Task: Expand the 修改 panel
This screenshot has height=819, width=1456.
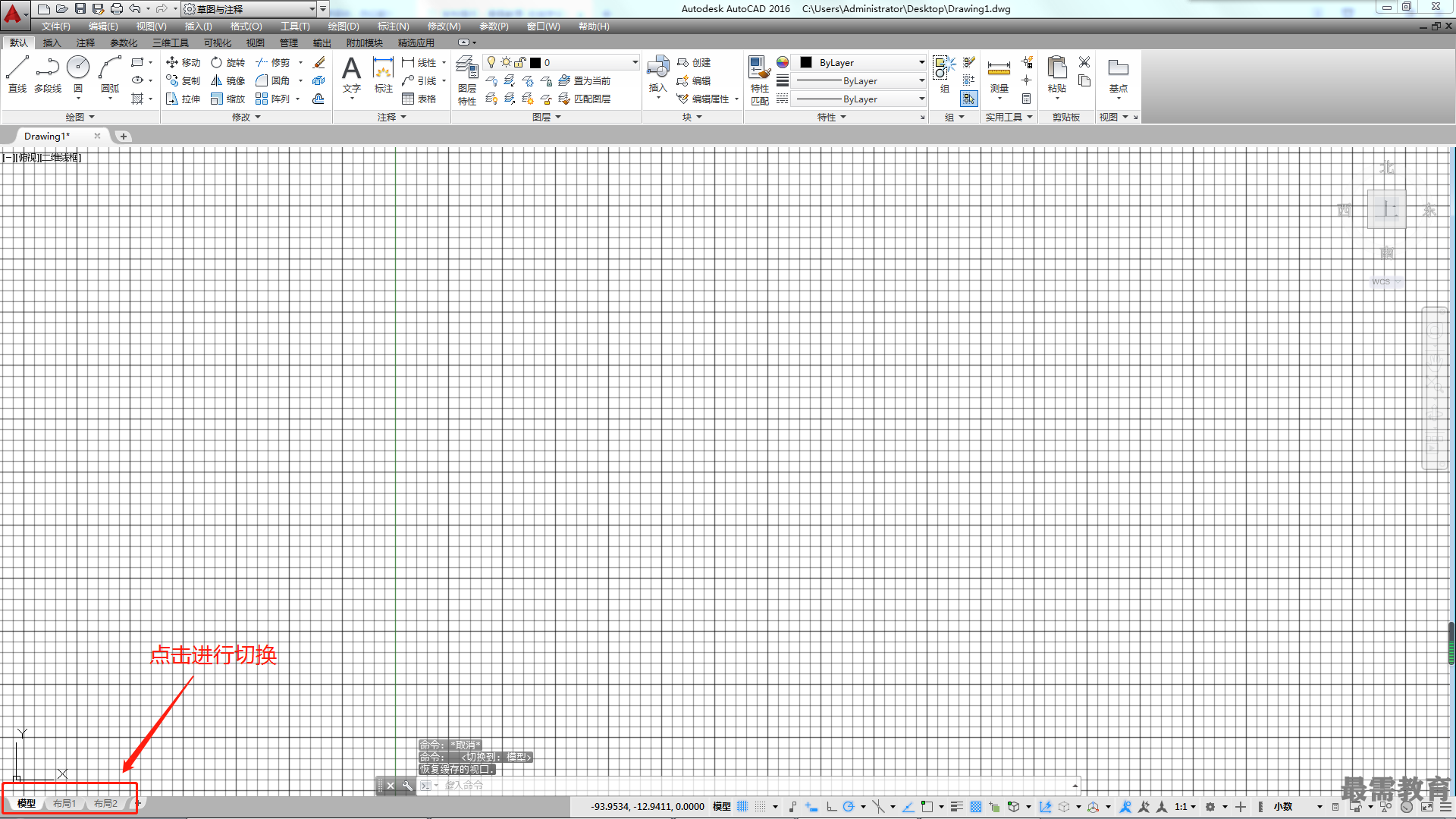Action: 246,117
